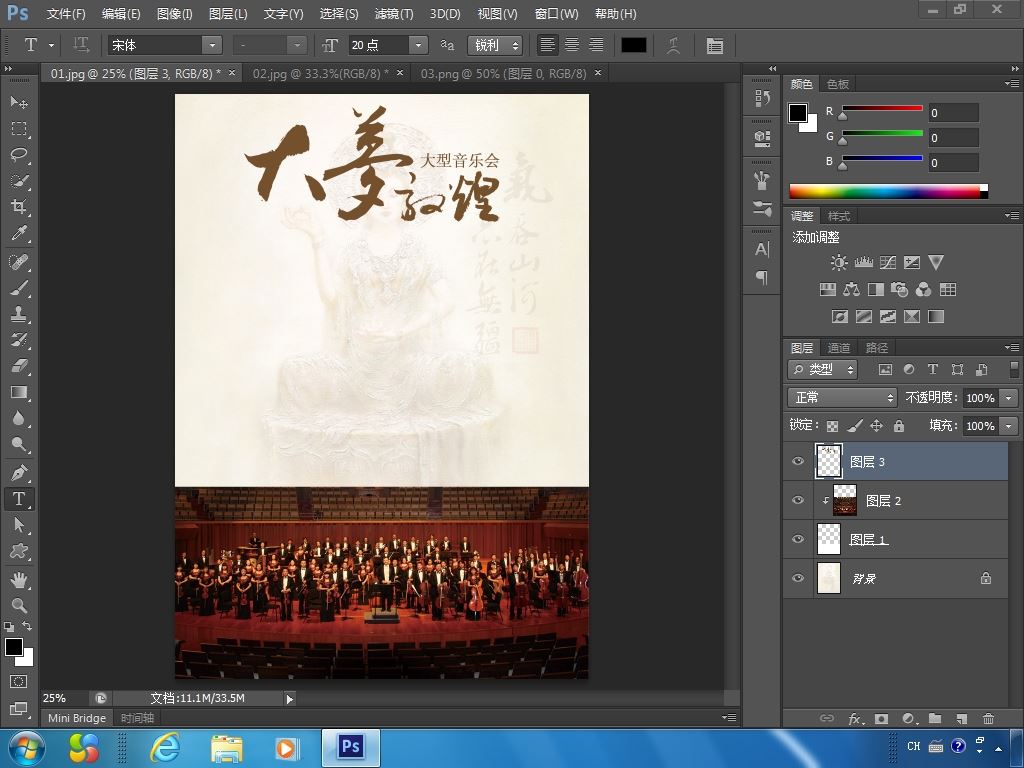
Task: Add a Brightness/Contrast adjustment
Action: (839, 263)
